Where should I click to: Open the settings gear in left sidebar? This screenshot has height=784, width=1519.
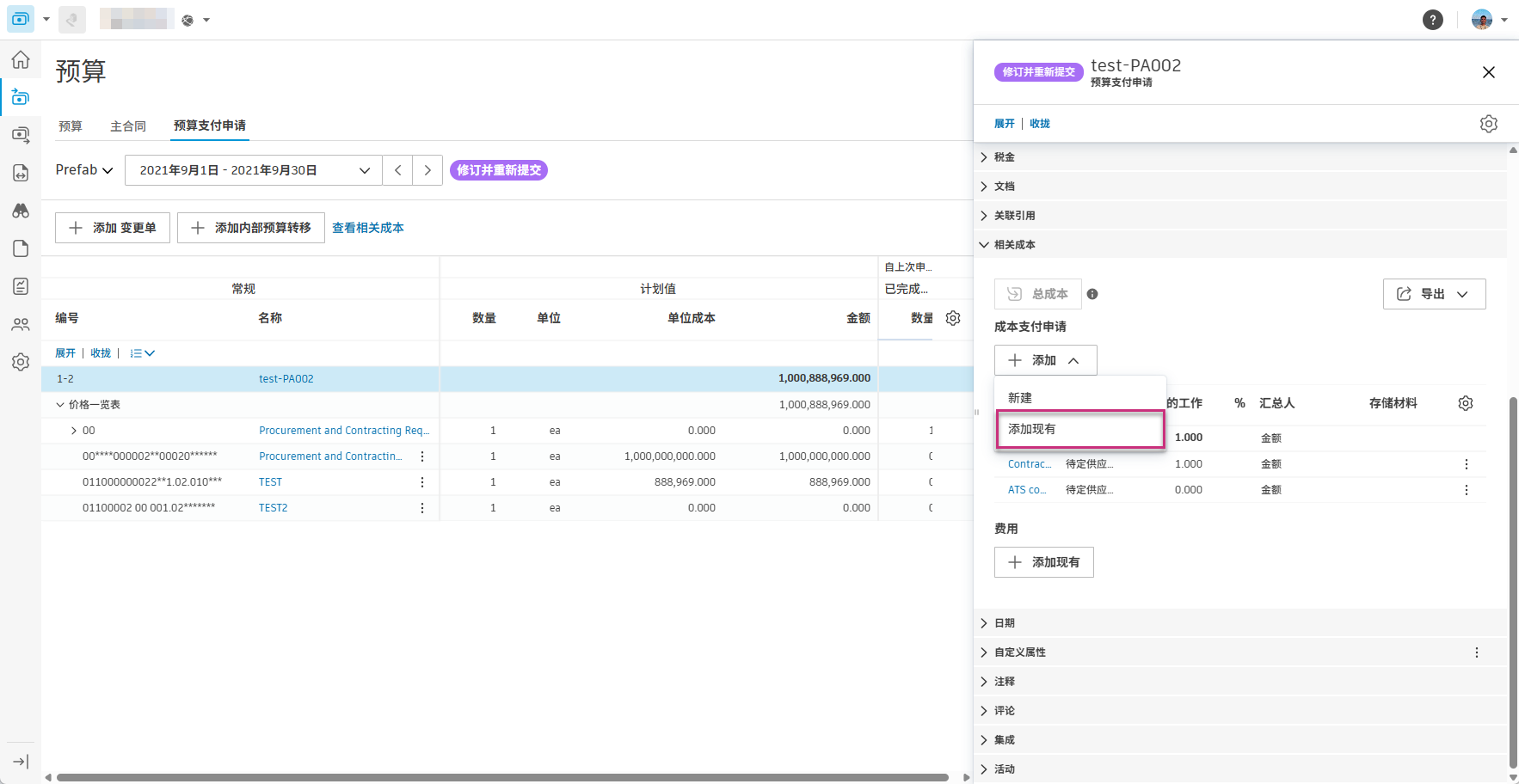point(21,362)
